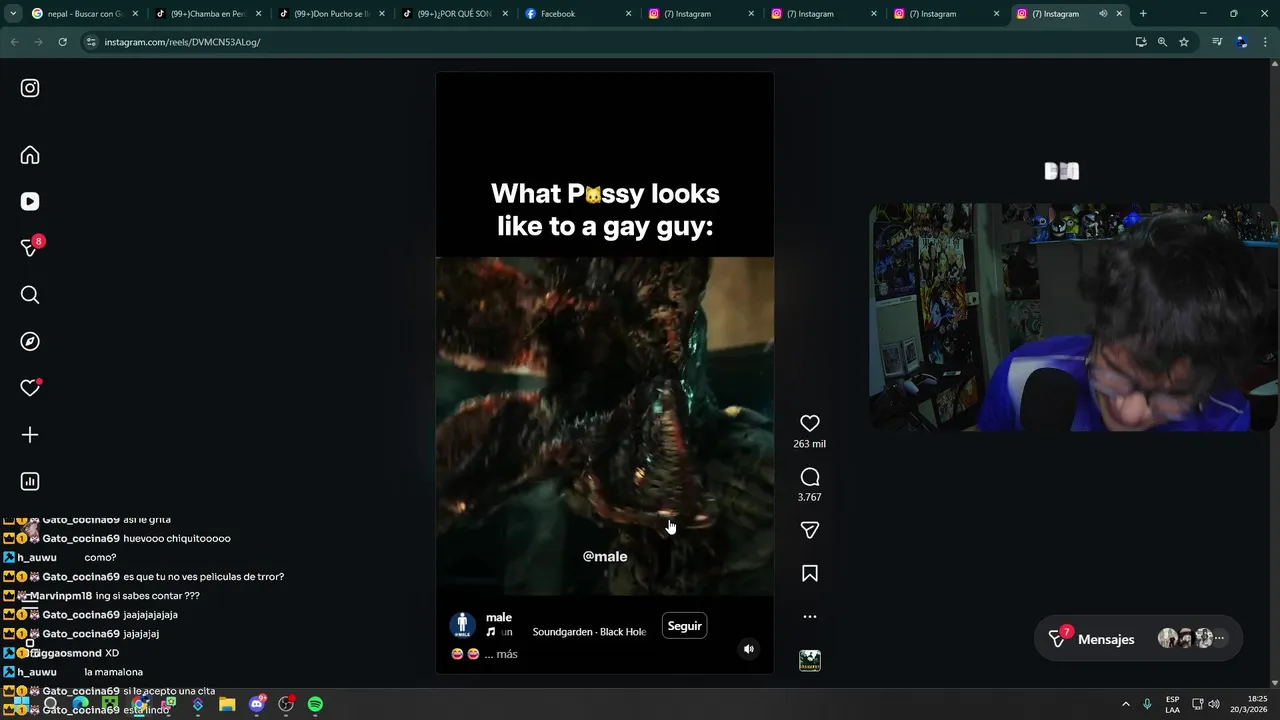Share the reel with paper plane icon
The width and height of the screenshot is (1280, 720).
[x=810, y=530]
